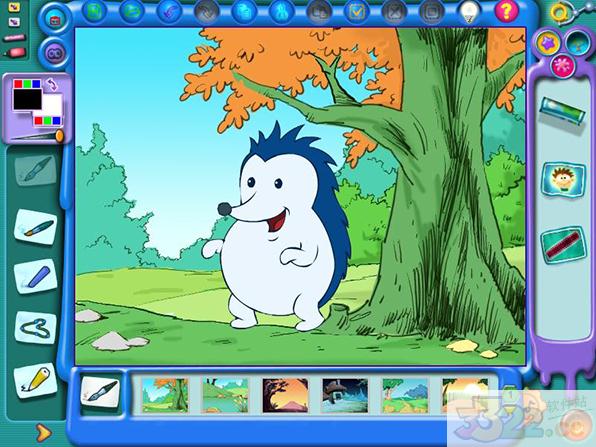Open the green gradient bar panel
The height and width of the screenshot is (447, 596).
pyautogui.click(x=562, y=111)
